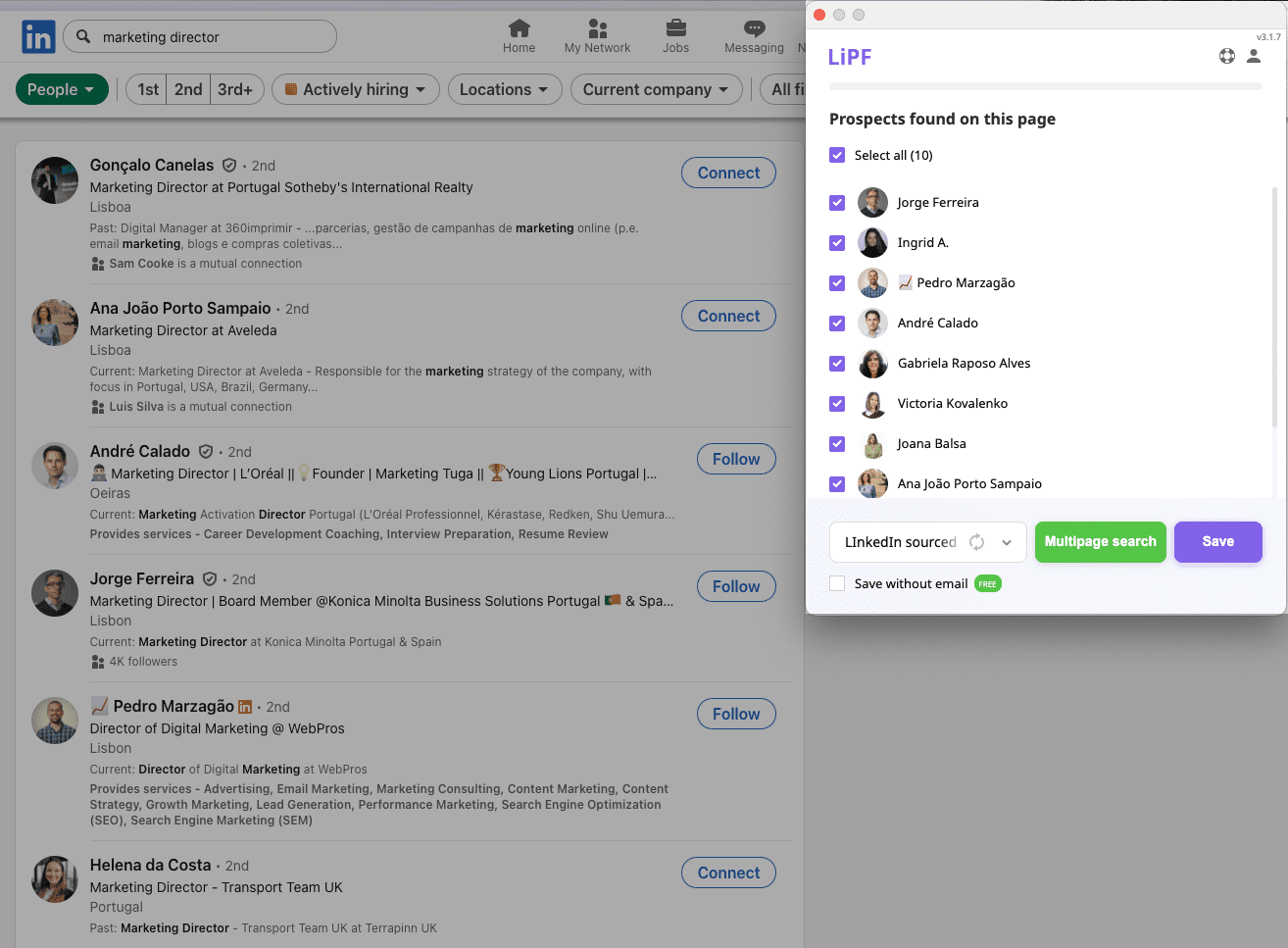
Task: Expand the People filter dropdown
Action: pos(62,89)
